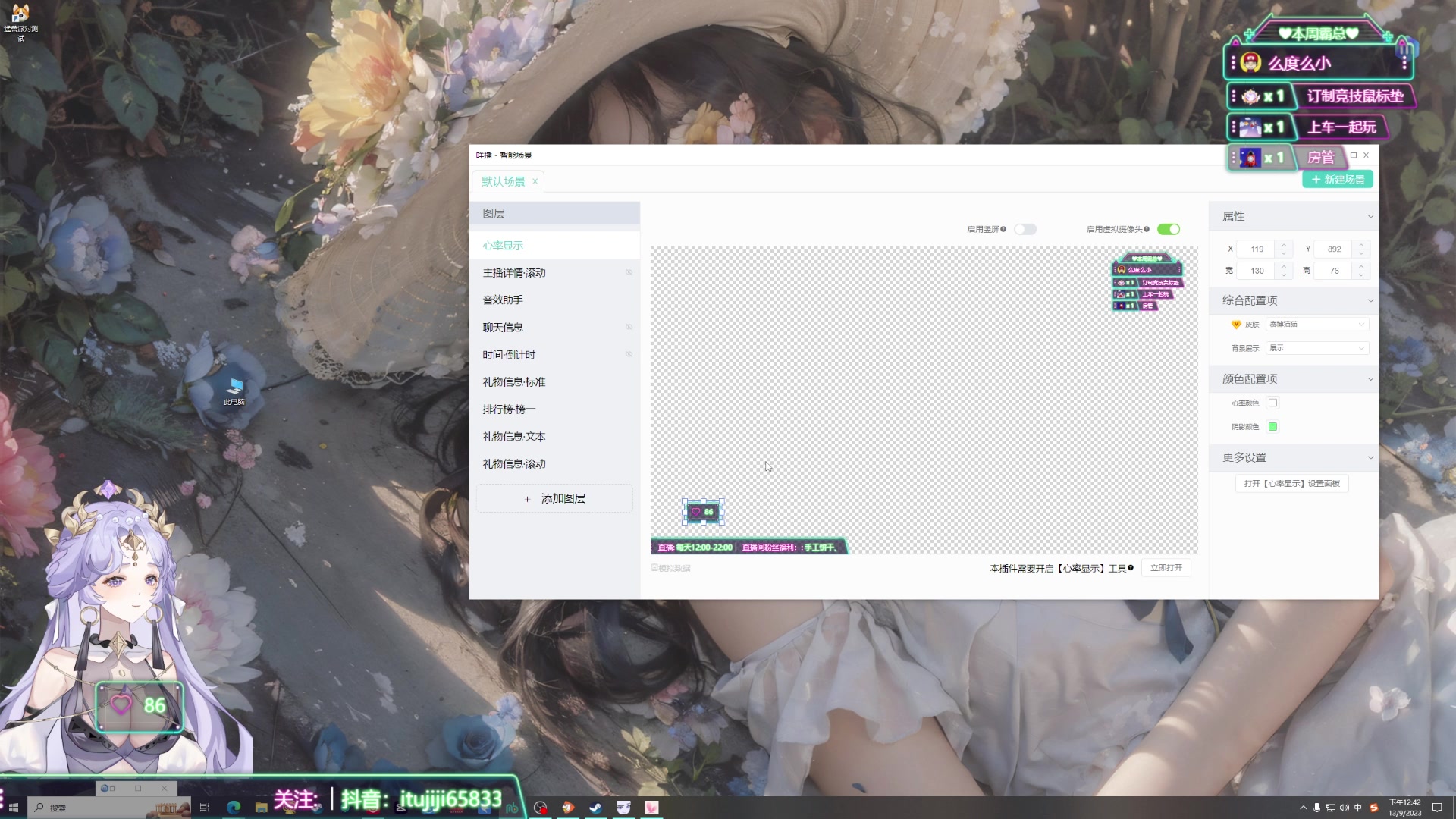Toggle visibility of 主播详情·滚动 layer

[x=629, y=273]
